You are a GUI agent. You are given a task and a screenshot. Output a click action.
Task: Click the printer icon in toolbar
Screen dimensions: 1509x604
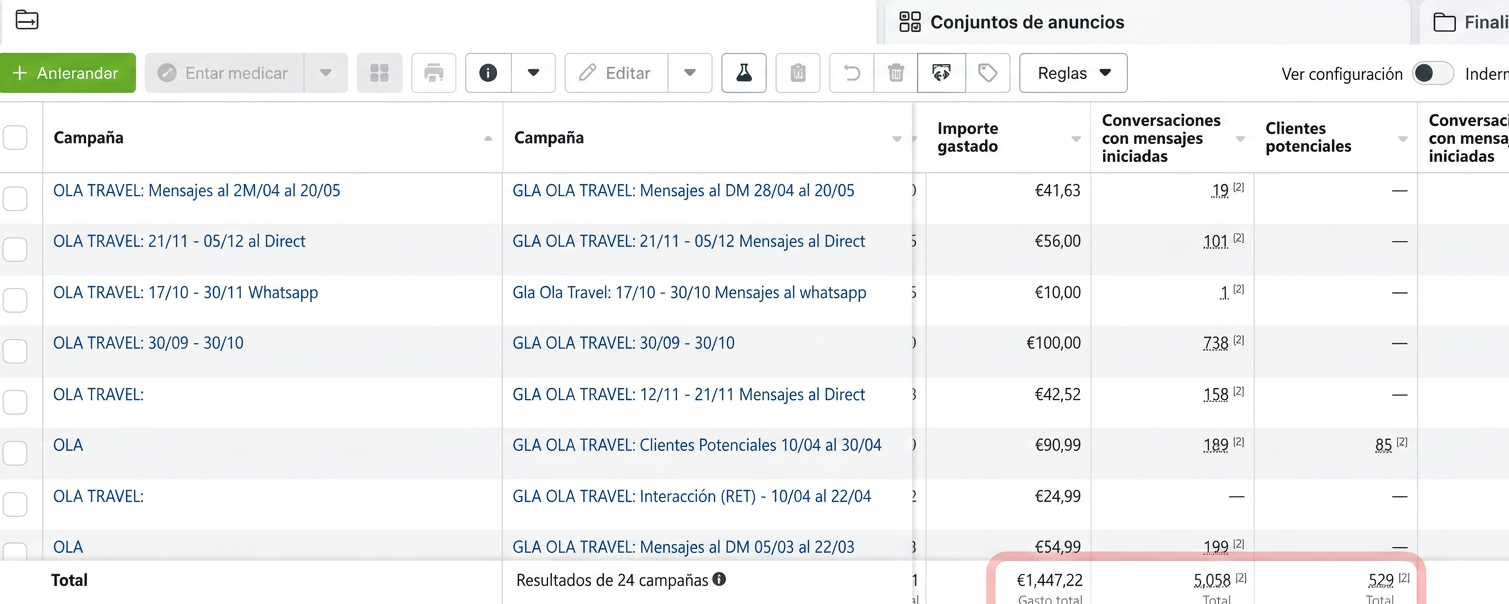pos(434,73)
